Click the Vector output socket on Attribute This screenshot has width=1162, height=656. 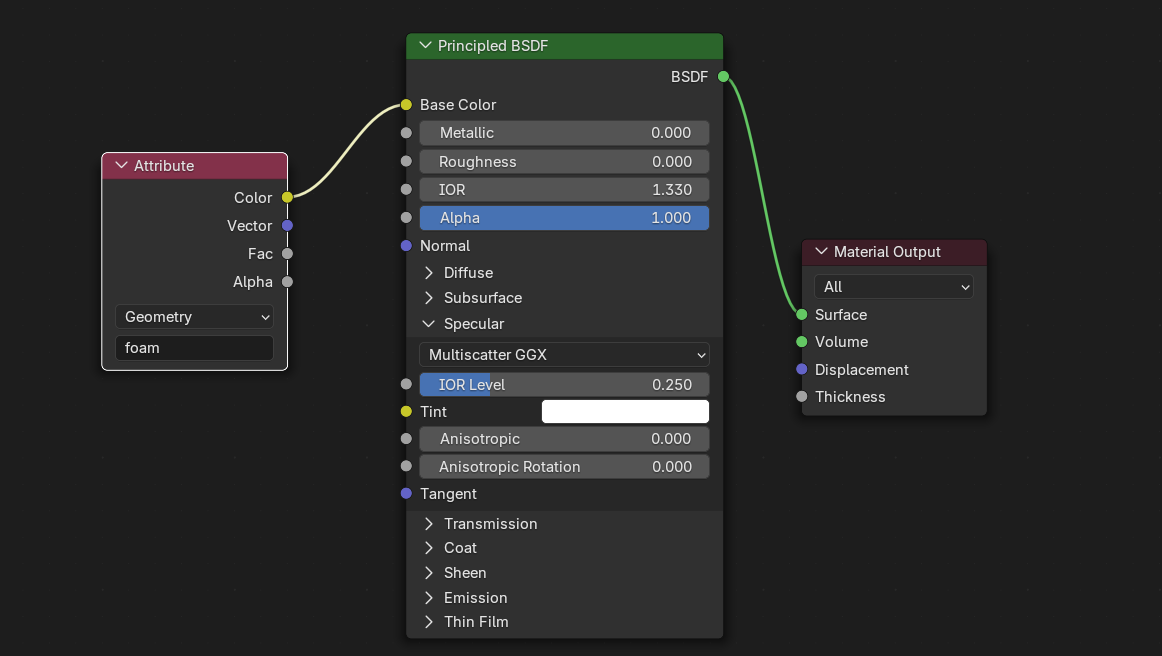pos(288,225)
